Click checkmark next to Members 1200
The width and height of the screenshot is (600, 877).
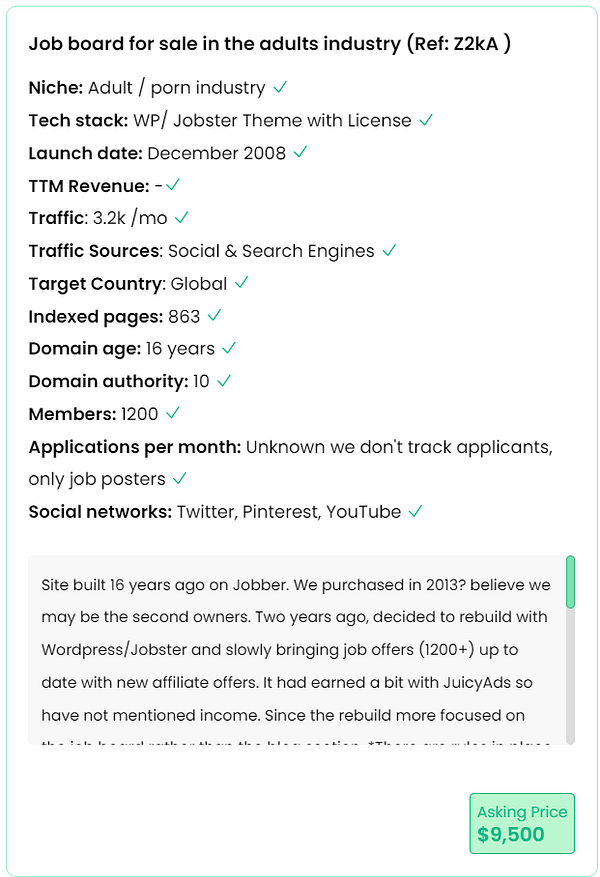pyautogui.click(x=173, y=413)
